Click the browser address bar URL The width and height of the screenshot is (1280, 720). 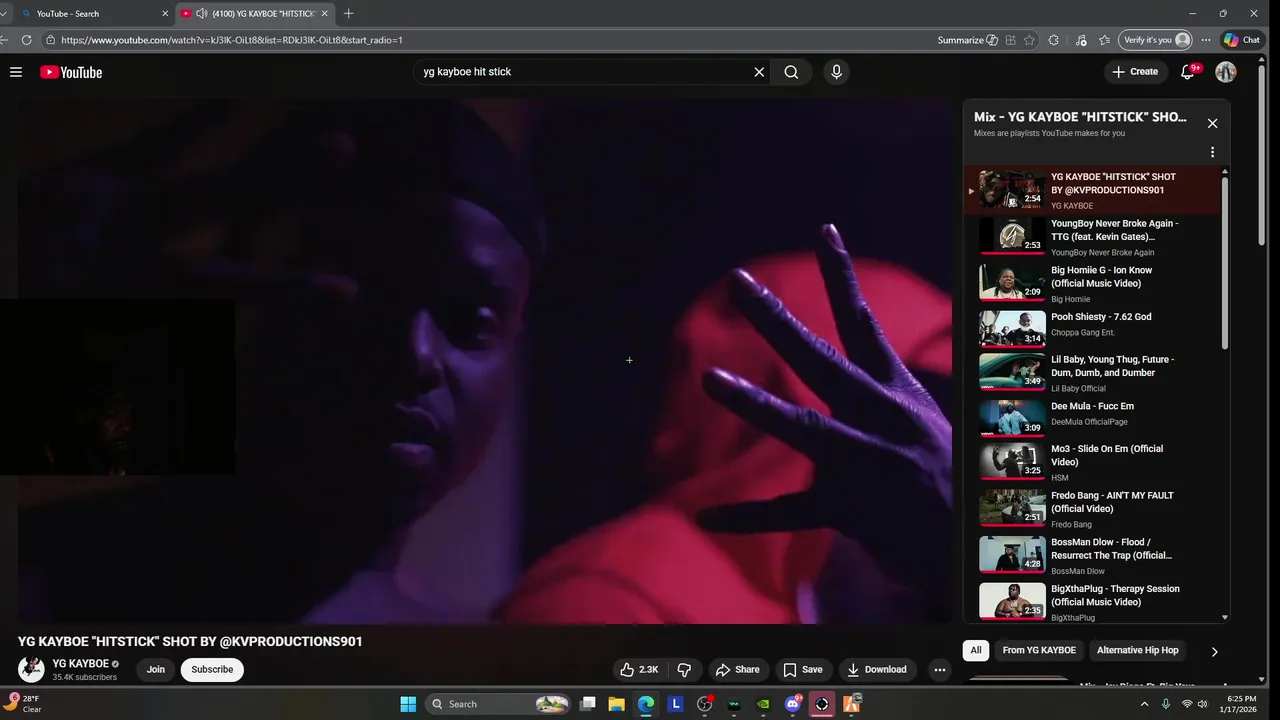231,40
